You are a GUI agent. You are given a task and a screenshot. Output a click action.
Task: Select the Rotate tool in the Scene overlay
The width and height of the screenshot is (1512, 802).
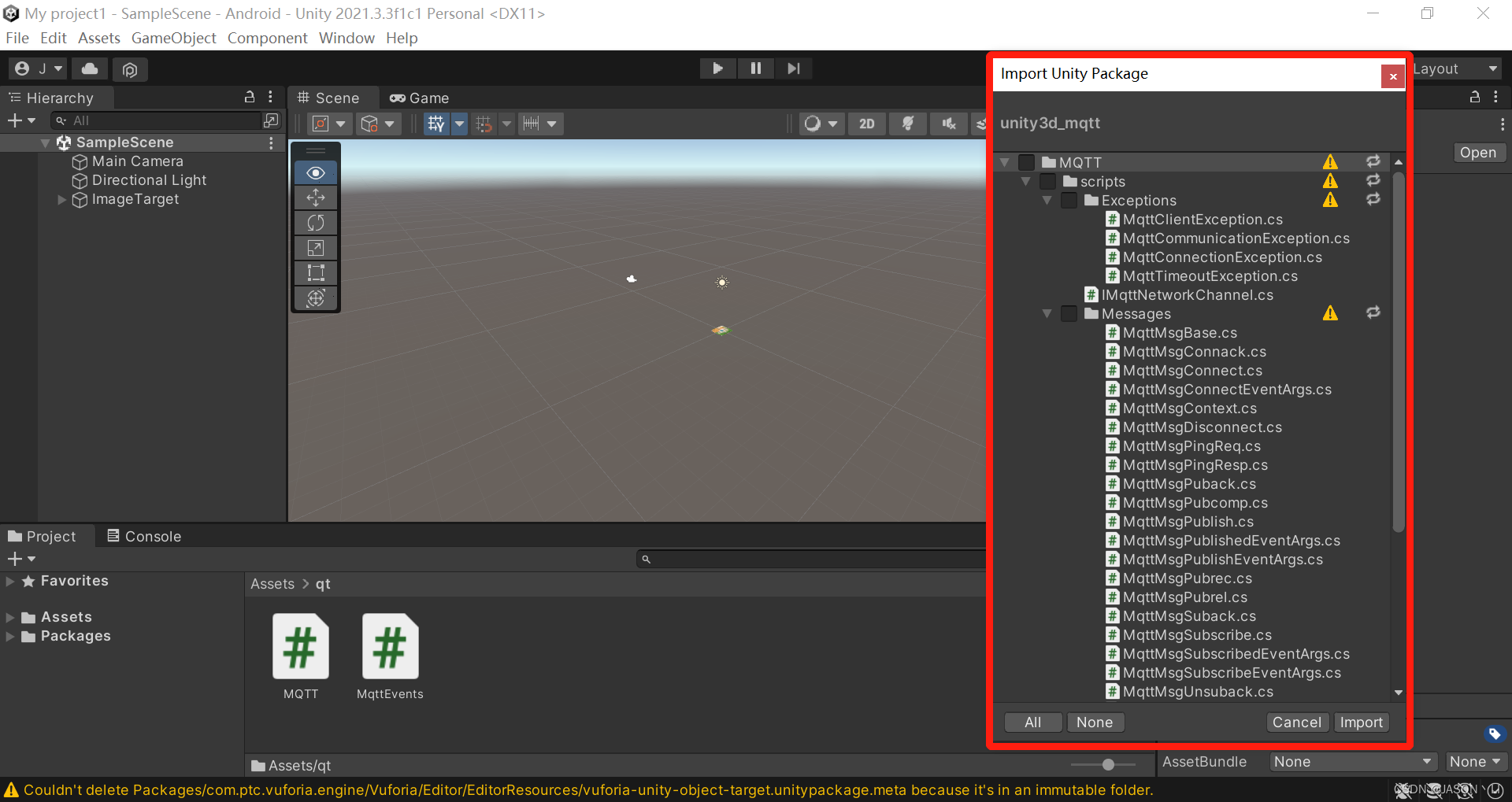[x=315, y=223]
